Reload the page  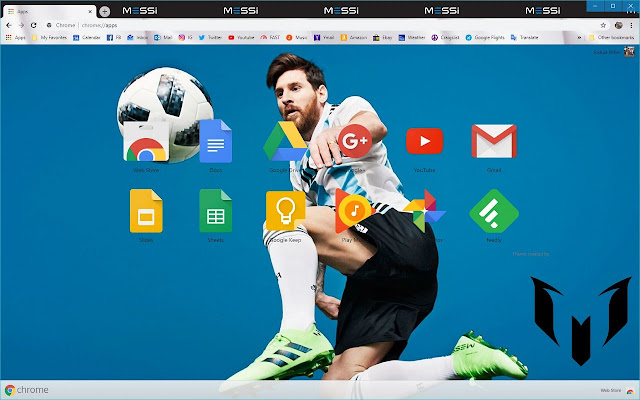click(x=33, y=25)
